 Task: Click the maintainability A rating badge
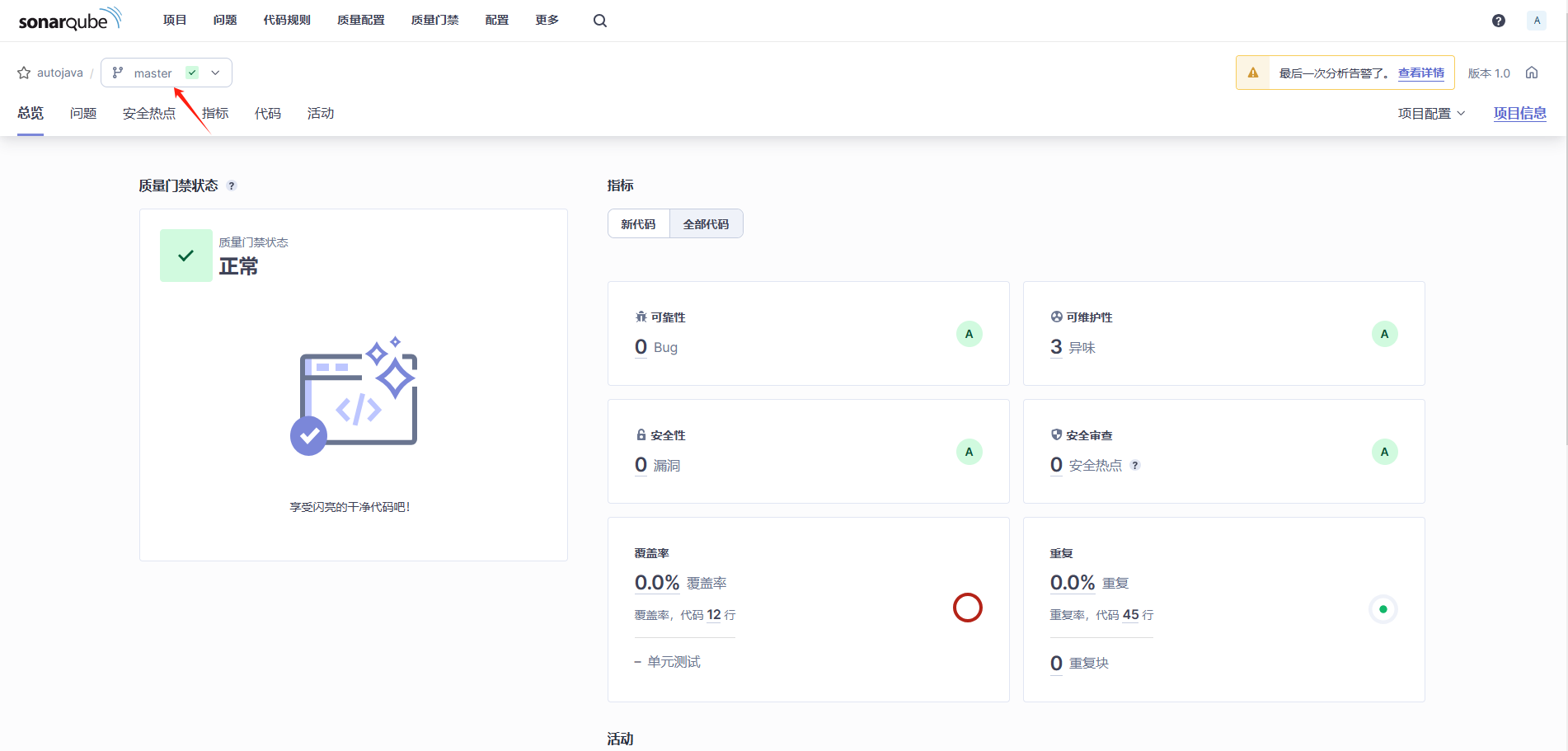tap(1385, 334)
